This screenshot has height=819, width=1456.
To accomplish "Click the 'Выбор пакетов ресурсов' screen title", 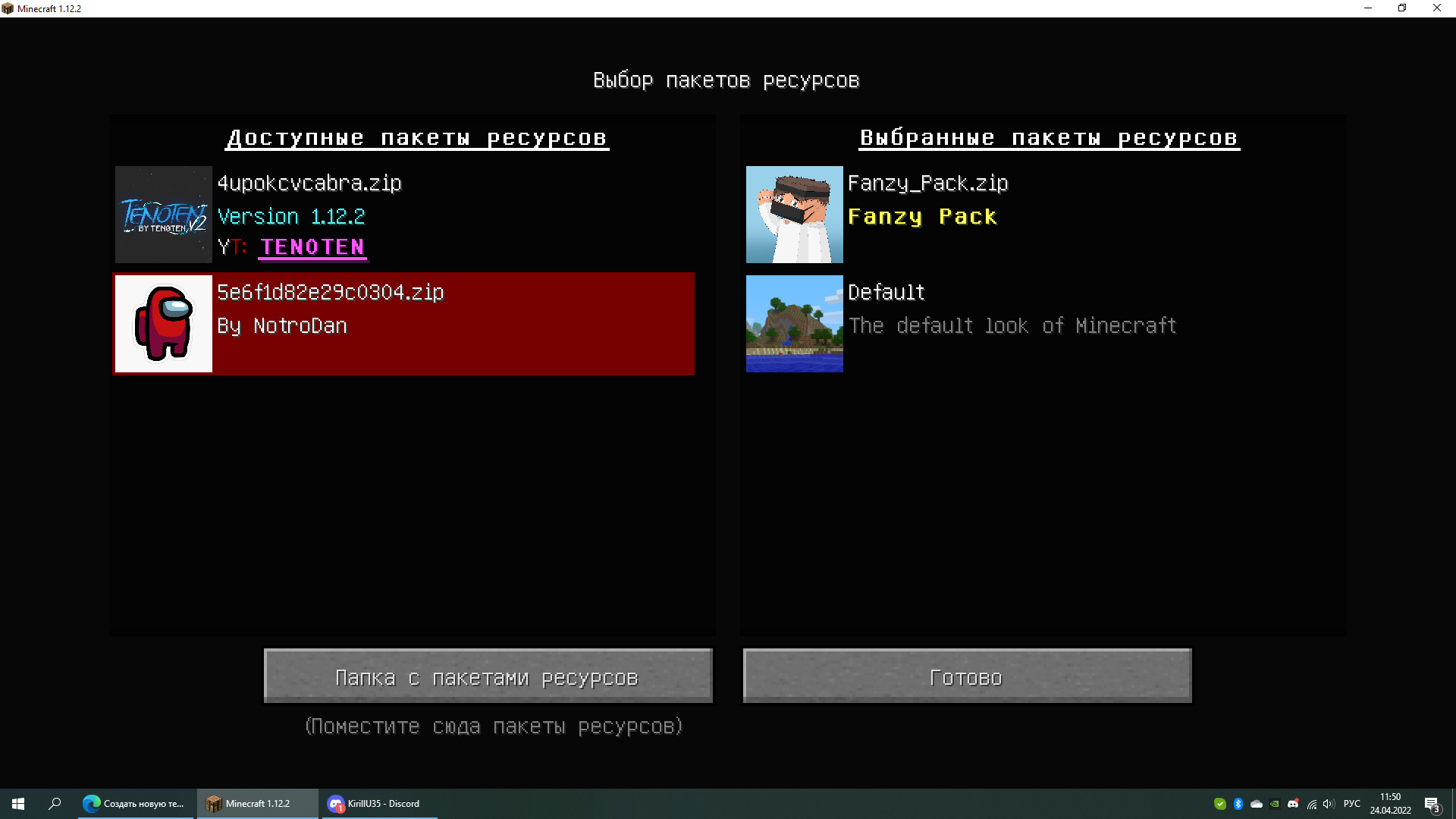I will [726, 80].
